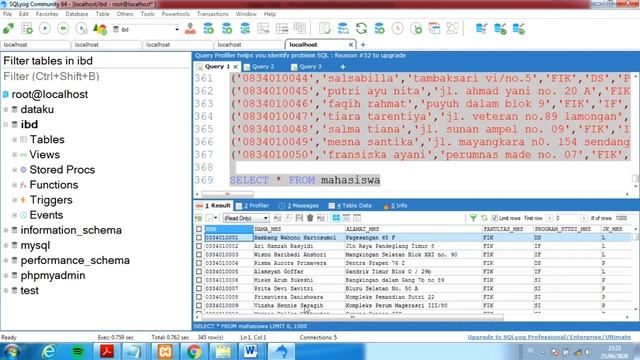Open Google Chrome from the taskbar

click(194, 351)
